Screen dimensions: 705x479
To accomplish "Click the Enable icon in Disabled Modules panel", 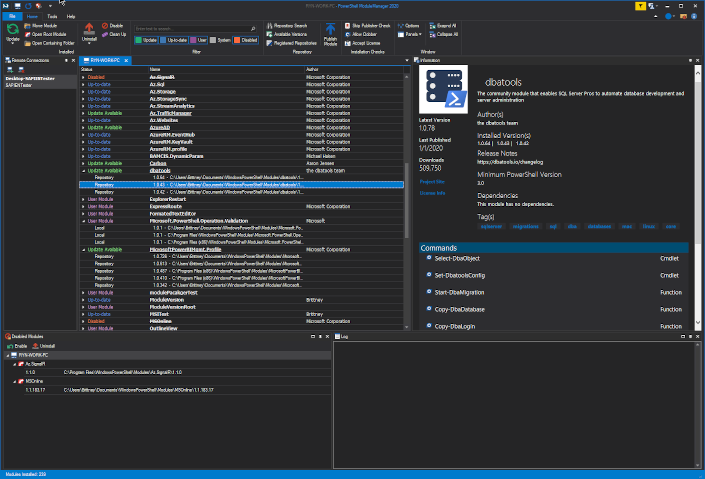I will (x=10, y=346).
